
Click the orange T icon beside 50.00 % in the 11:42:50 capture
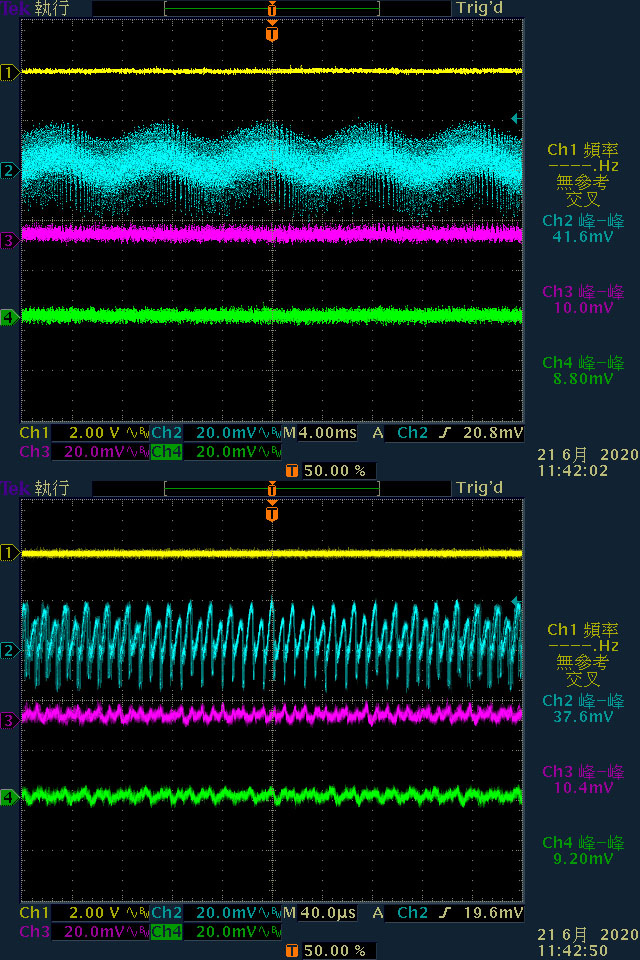pyautogui.click(x=292, y=951)
